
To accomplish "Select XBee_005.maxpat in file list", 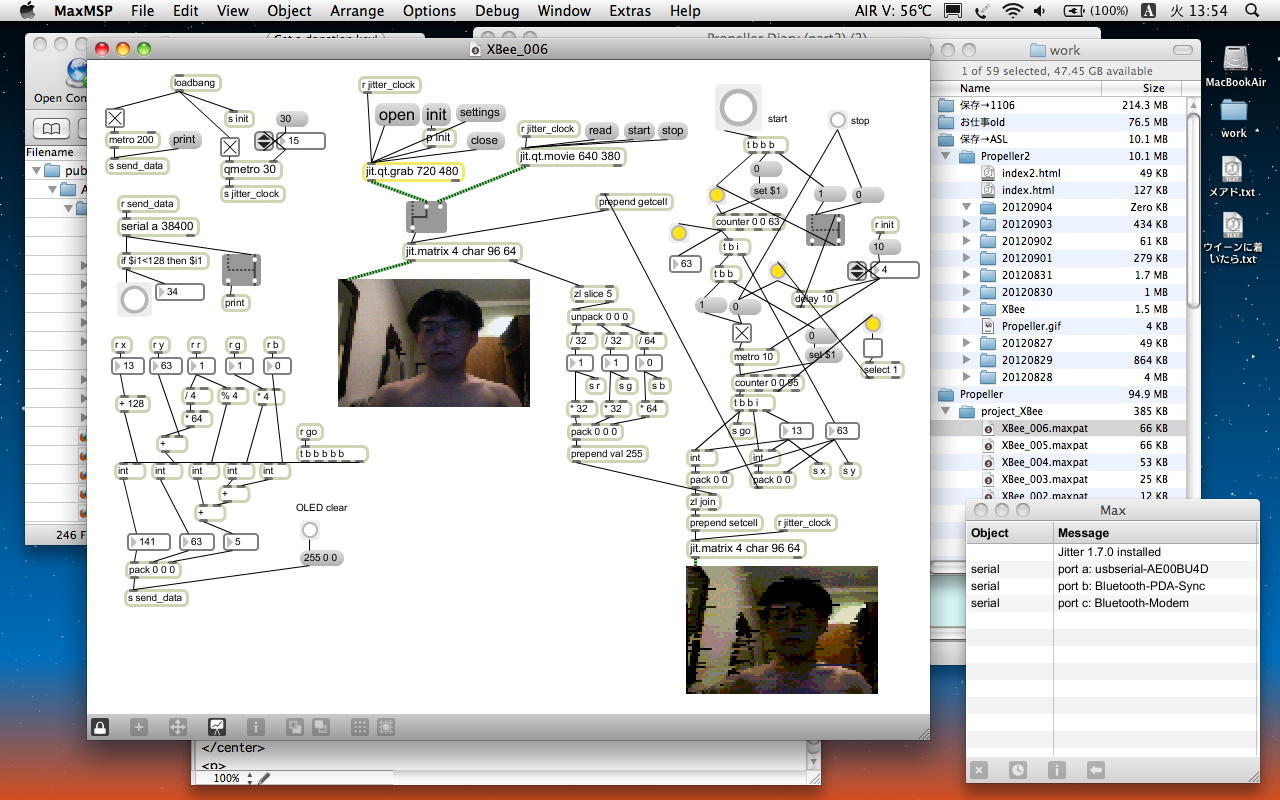I will (x=1044, y=445).
